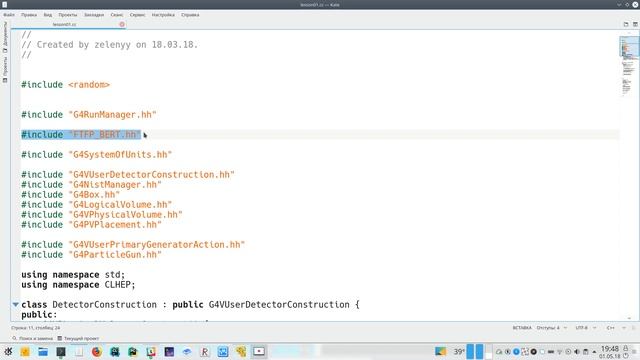Open the Закладки menu
The height and width of the screenshot is (360, 640).
[94, 15]
